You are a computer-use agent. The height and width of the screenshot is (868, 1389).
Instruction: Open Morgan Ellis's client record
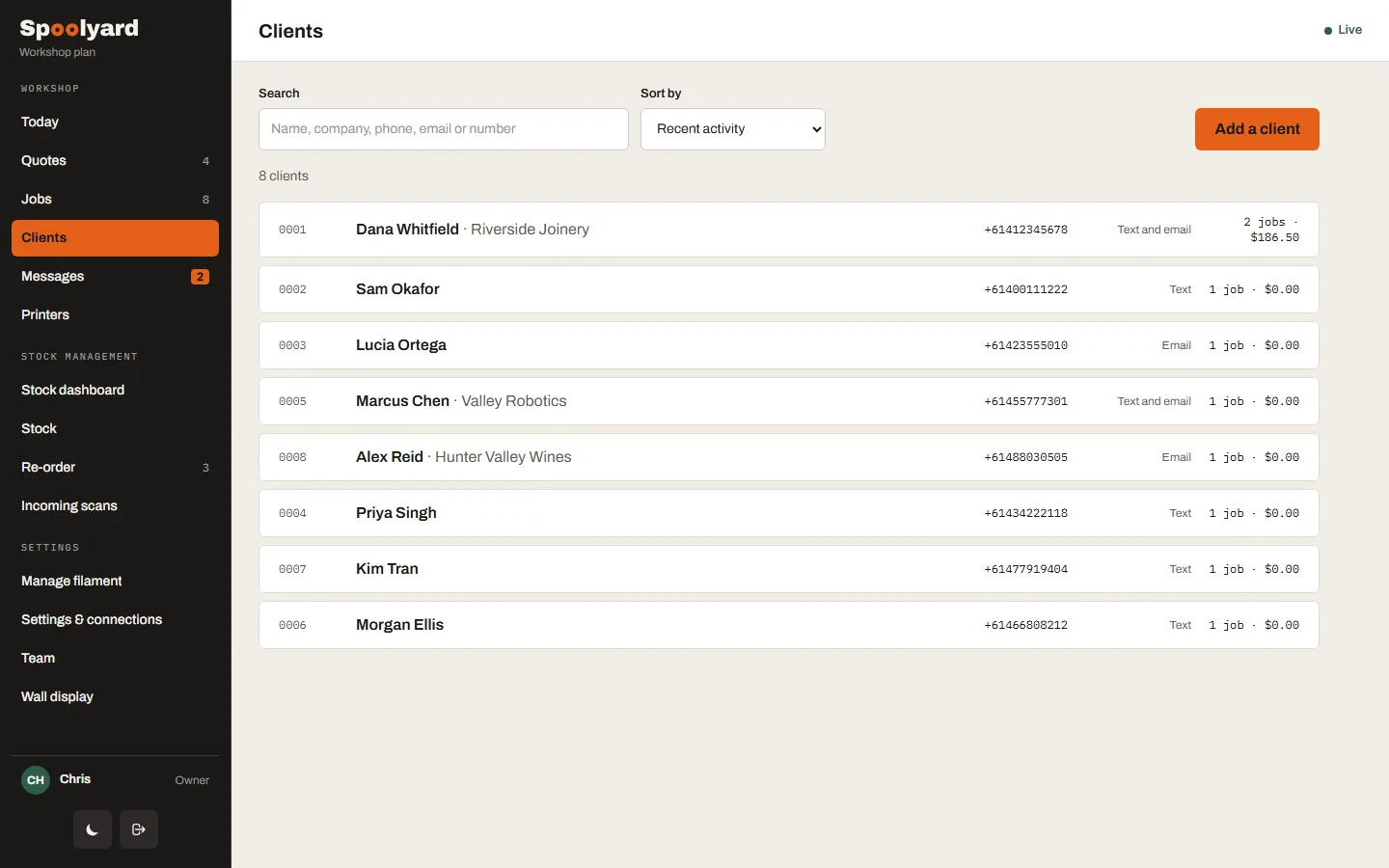click(789, 625)
